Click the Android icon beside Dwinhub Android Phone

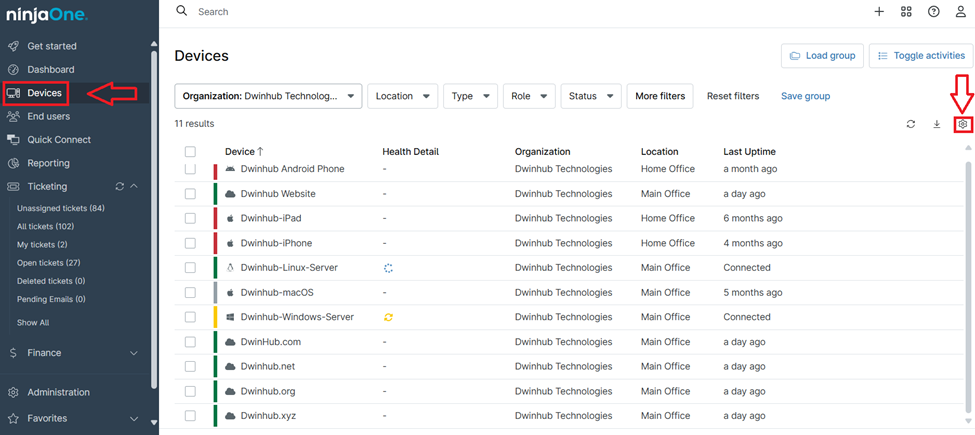pyautogui.click(x=231, y=169)
